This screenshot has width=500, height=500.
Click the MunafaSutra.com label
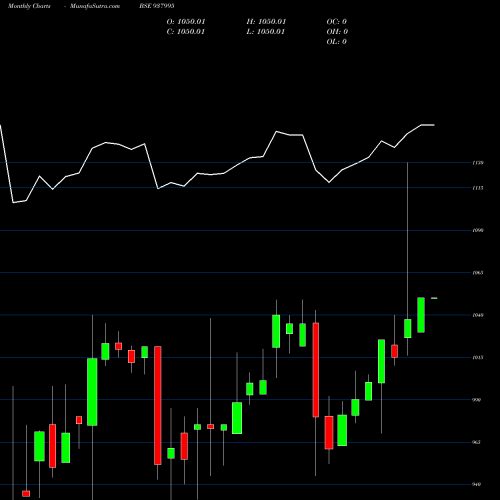pyautogui.click(x=95, y=6)
